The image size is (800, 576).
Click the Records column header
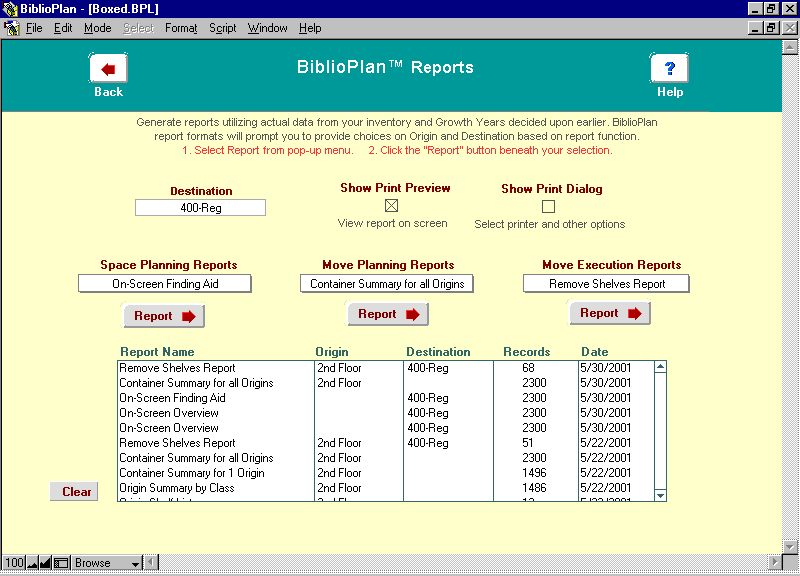527,352
